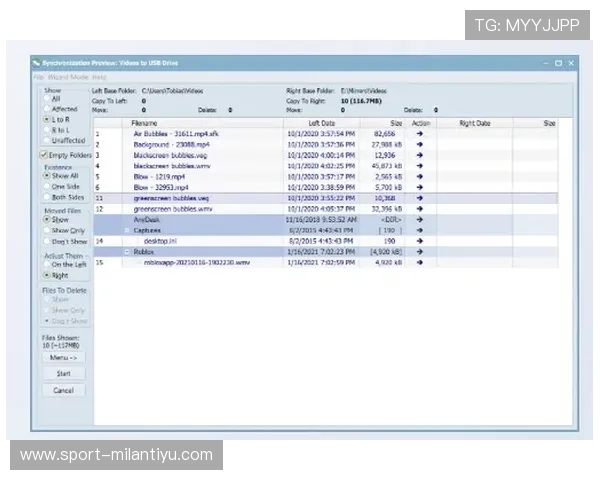The height and width of the screenshot is (480, 600).
Task: Sort by the Left Date column header
Action: click(321, 123)
